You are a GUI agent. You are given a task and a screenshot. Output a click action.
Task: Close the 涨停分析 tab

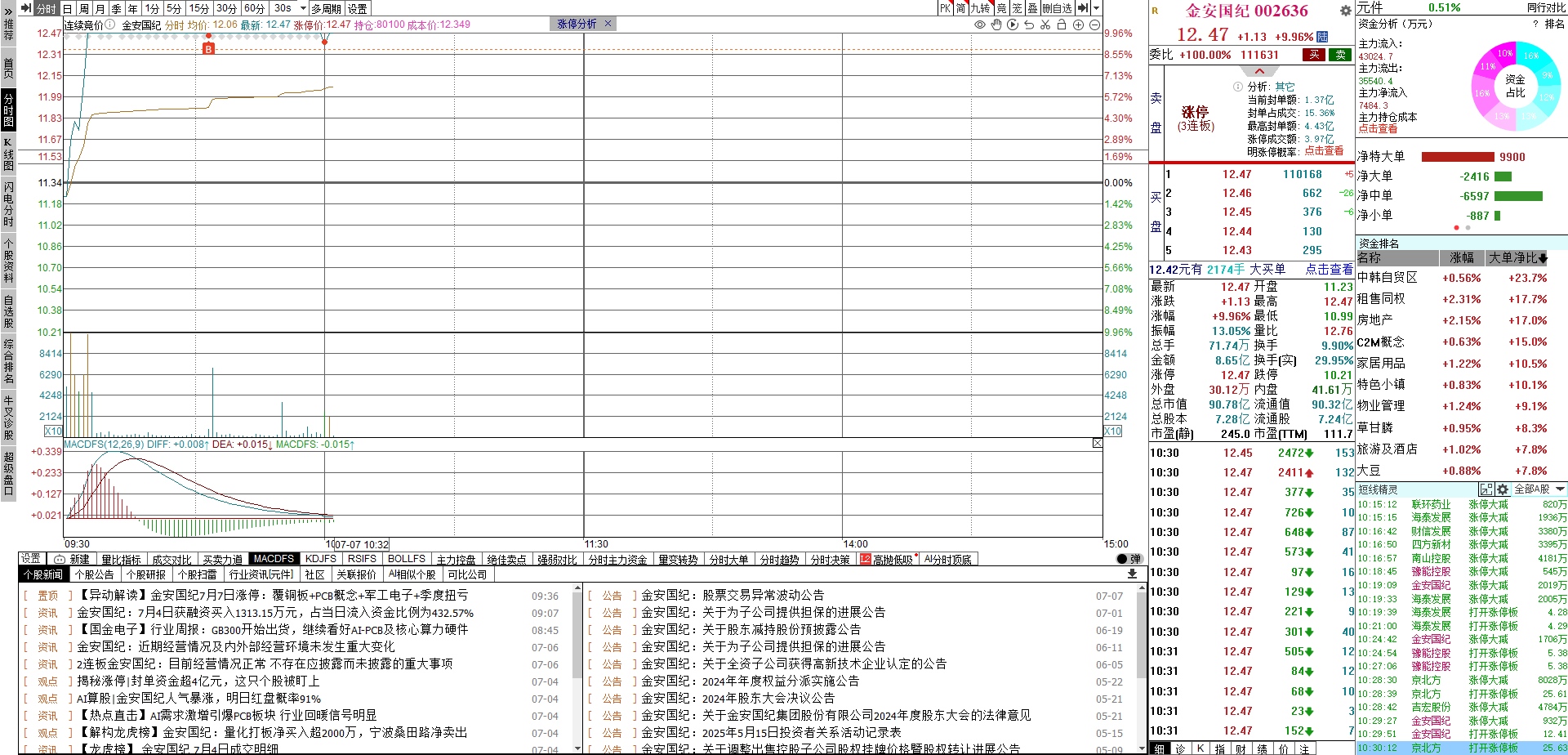pos(608,24)
